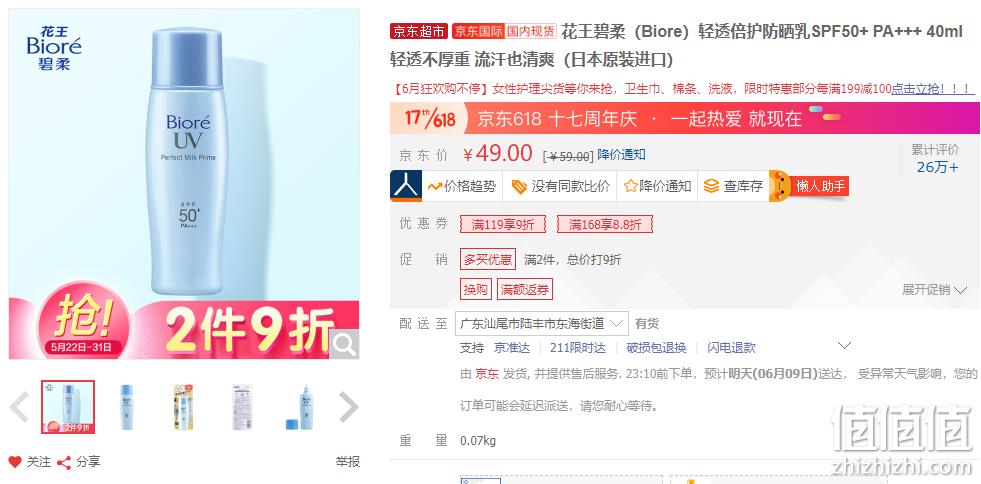
Task: Click the 分享 share icon
Action: 63,463
